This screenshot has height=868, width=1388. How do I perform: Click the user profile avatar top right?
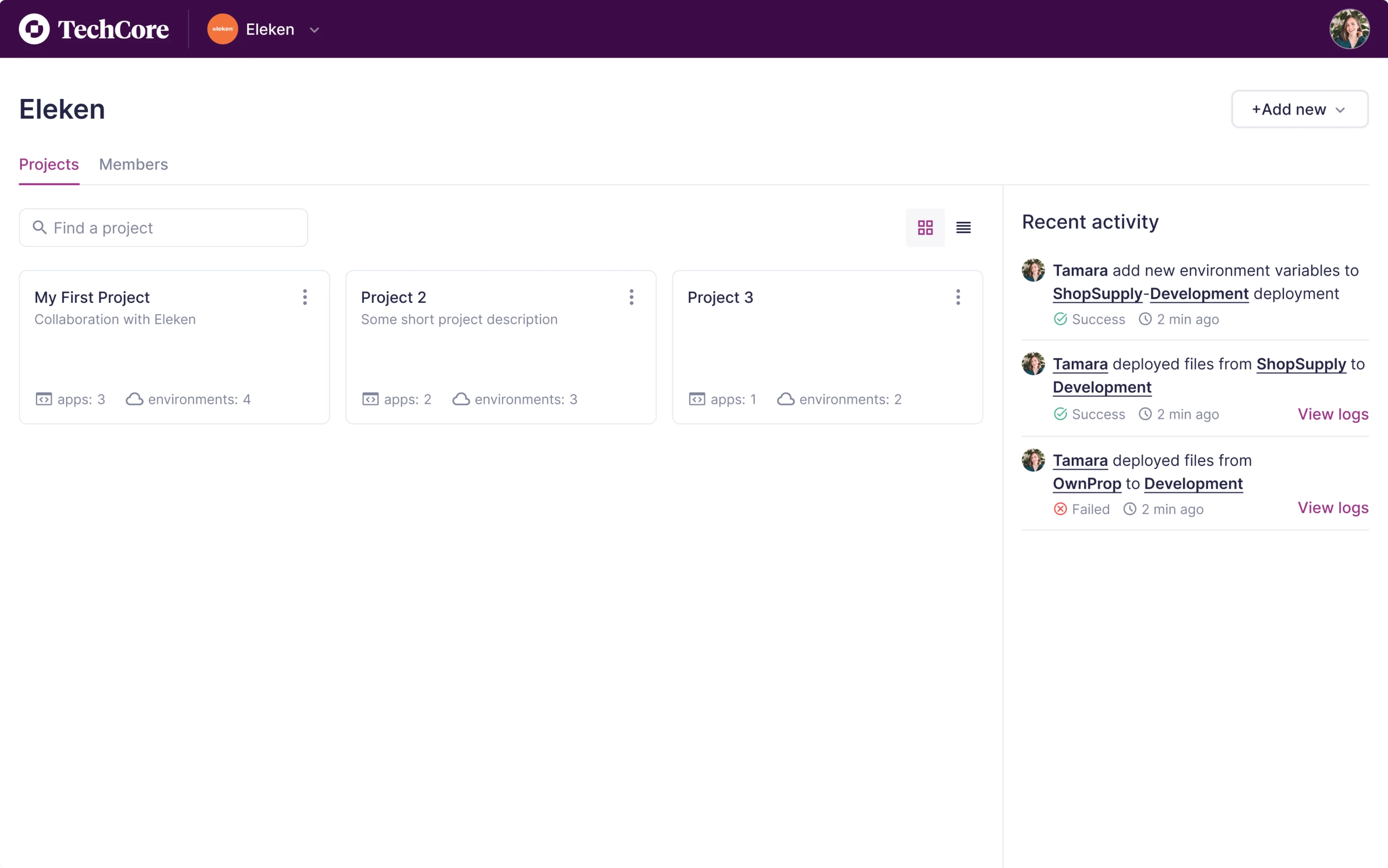click(1349, 29)
